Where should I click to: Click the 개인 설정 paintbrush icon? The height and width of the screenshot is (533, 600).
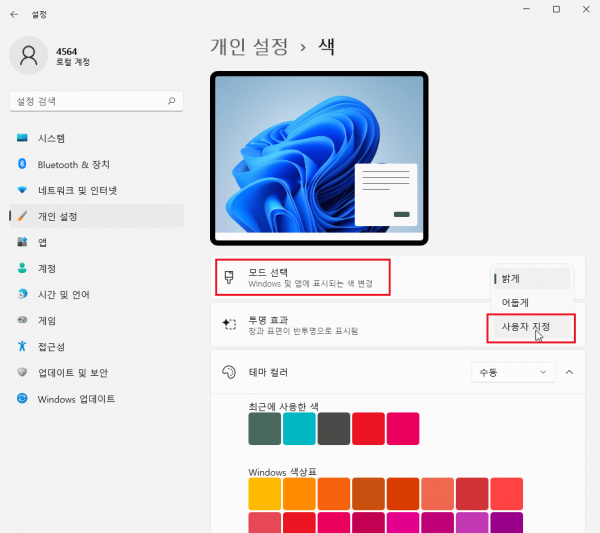tap(22, 216)
